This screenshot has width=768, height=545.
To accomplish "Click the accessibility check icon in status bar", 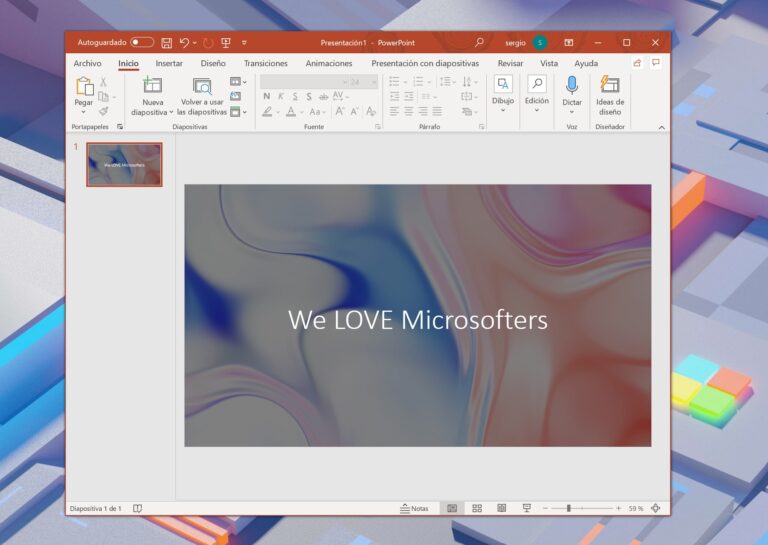I will click(138, 508).
